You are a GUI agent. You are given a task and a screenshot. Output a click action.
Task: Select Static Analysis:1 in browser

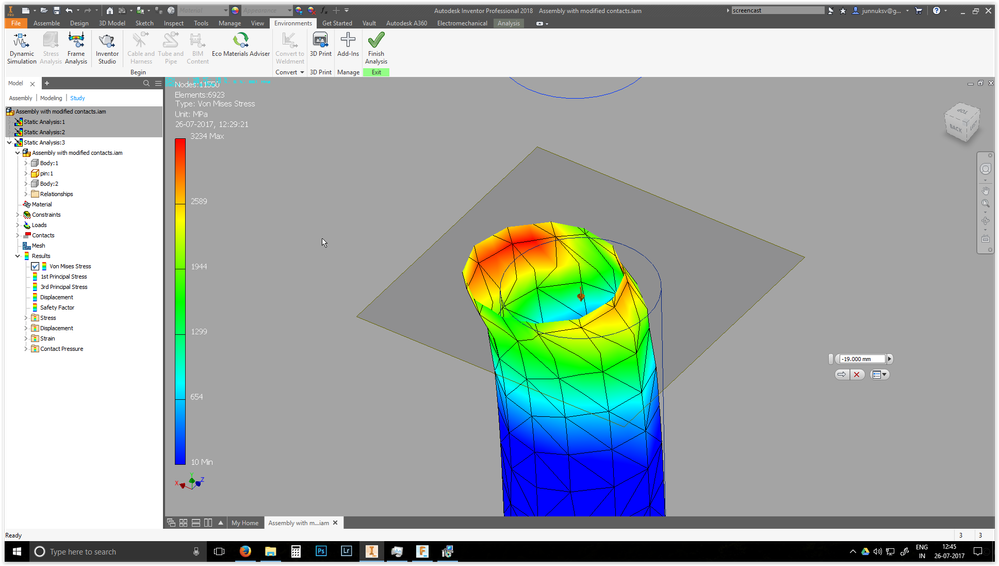pyautogui.click(x=40, y=122)
